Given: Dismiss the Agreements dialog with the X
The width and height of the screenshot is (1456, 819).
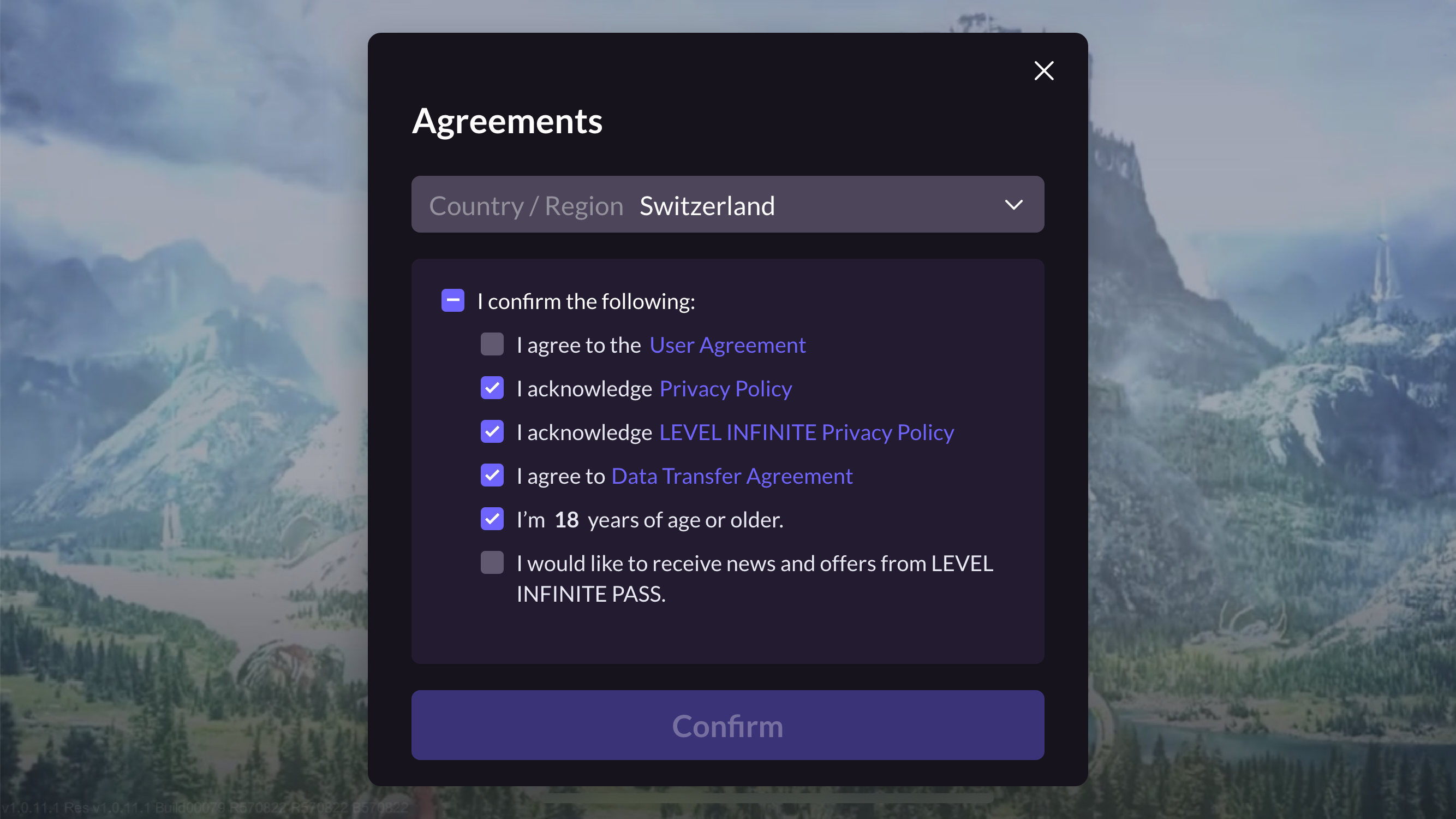Looking at the screenshot, I should [1043, 70].
